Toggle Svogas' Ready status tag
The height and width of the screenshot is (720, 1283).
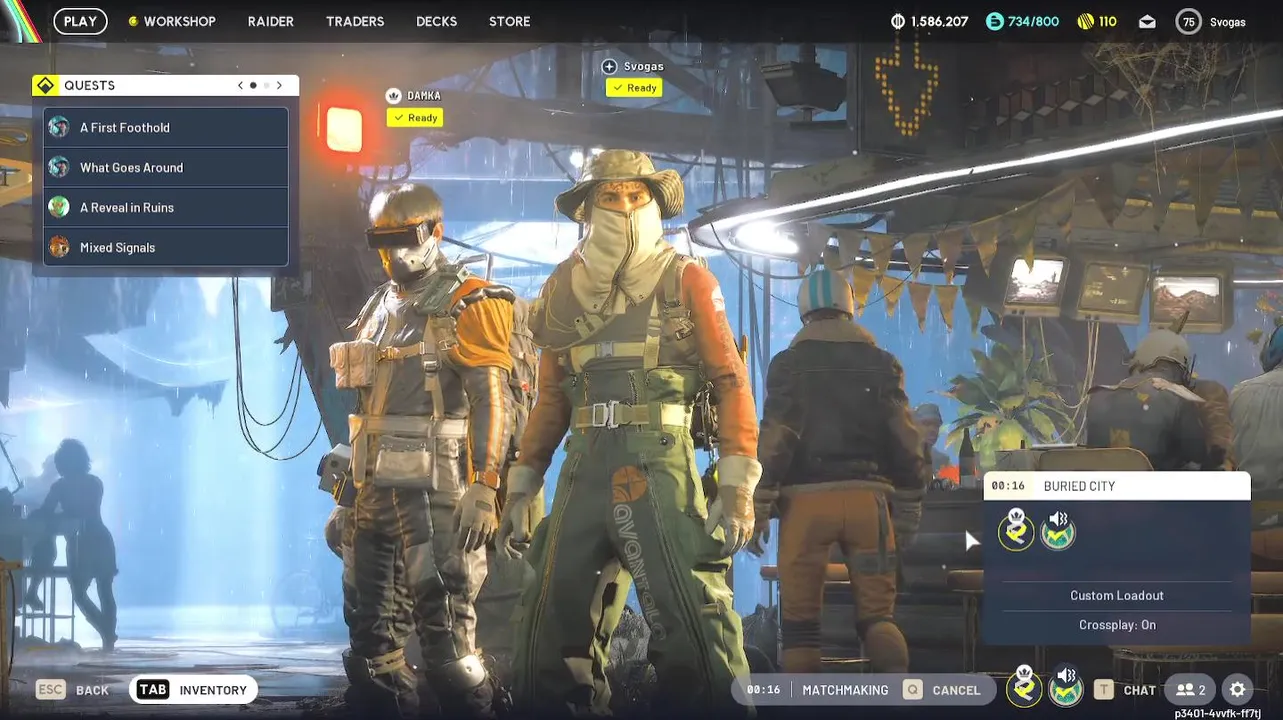[x=634, y=88]
